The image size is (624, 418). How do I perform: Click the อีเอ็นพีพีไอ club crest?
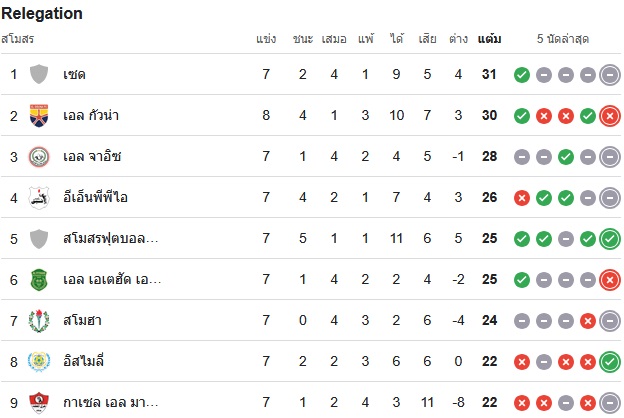pyautogui.click(x=39, y=197)
